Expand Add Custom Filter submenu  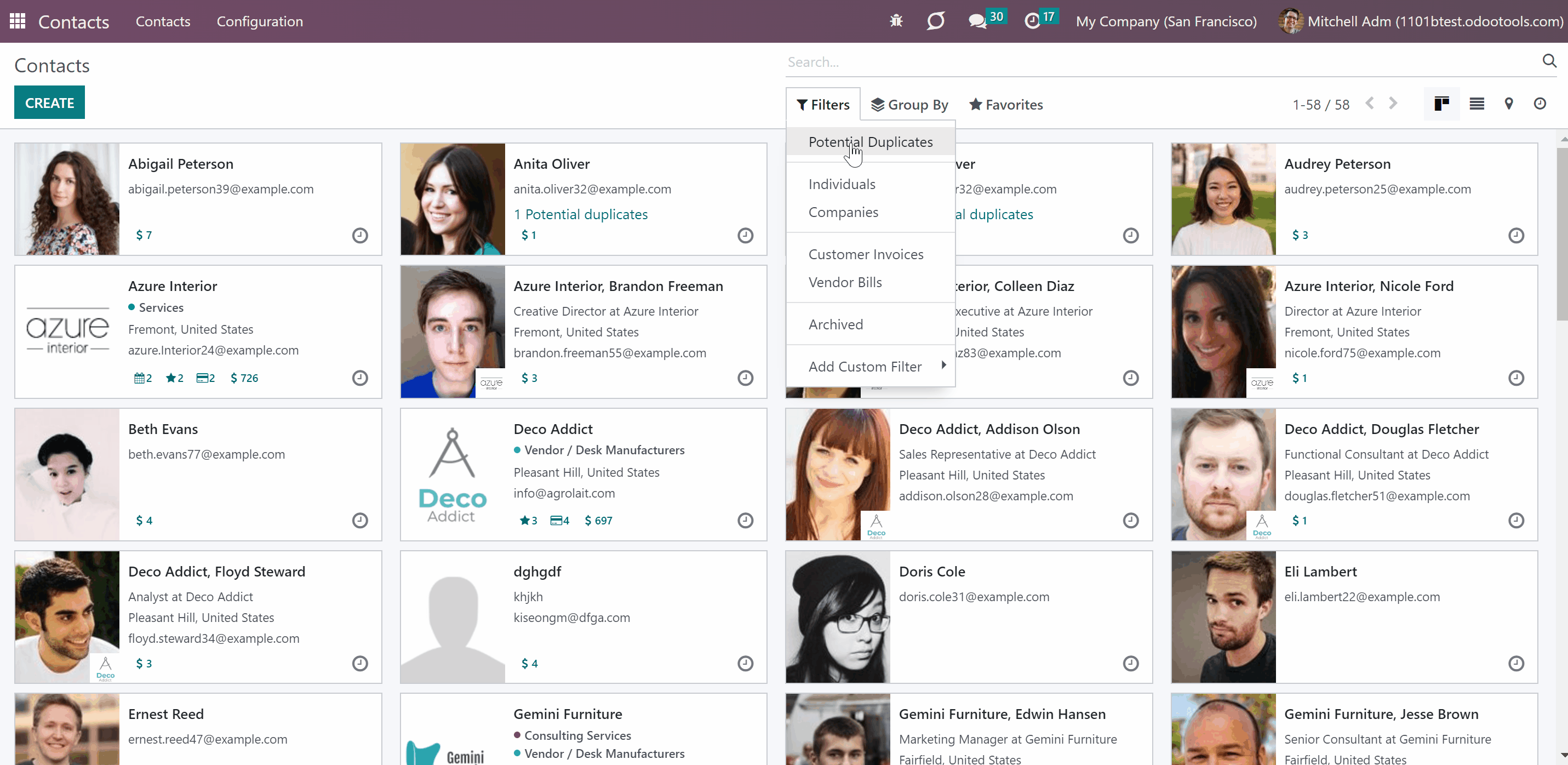click(871, 367)
